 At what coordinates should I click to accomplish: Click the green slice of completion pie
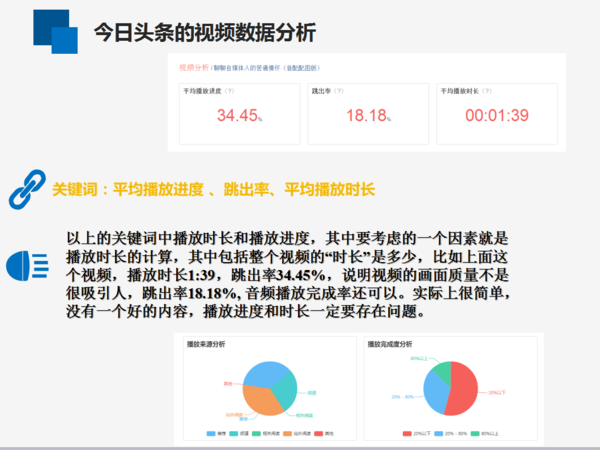pyautogui.click(x=443, y=371)
